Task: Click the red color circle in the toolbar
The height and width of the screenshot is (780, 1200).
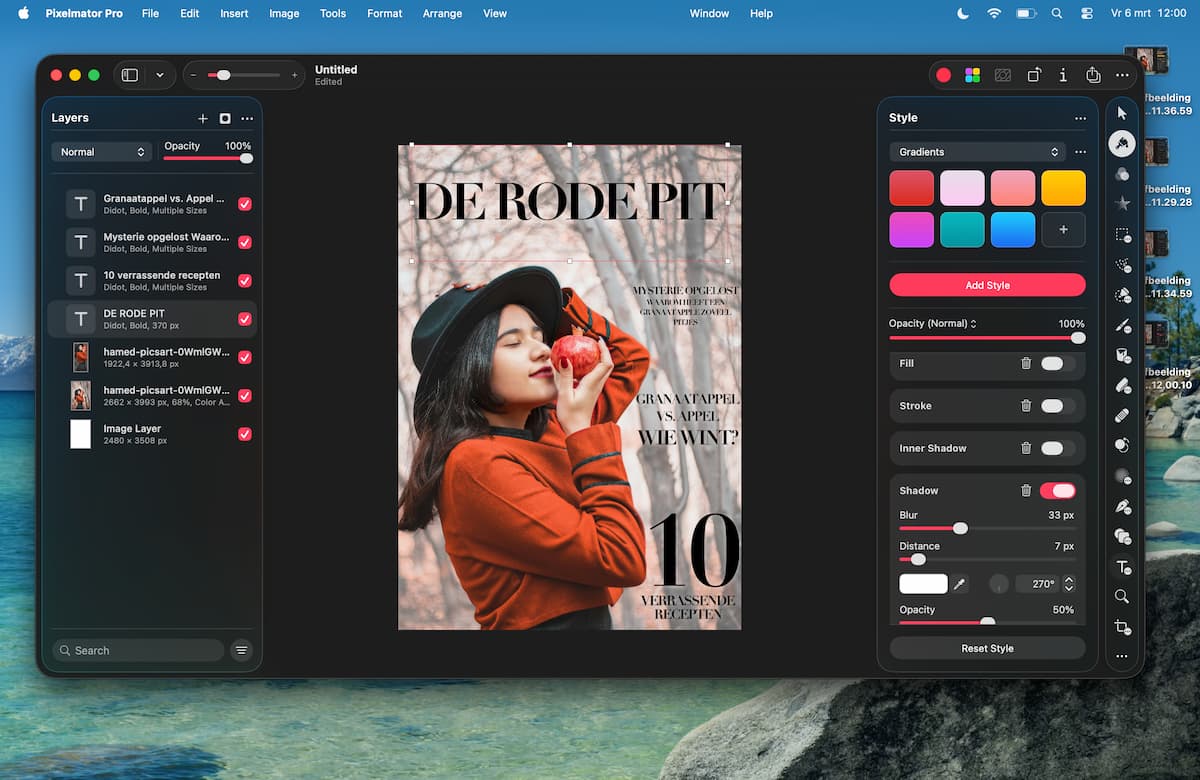Action: (x=943, y=75)
